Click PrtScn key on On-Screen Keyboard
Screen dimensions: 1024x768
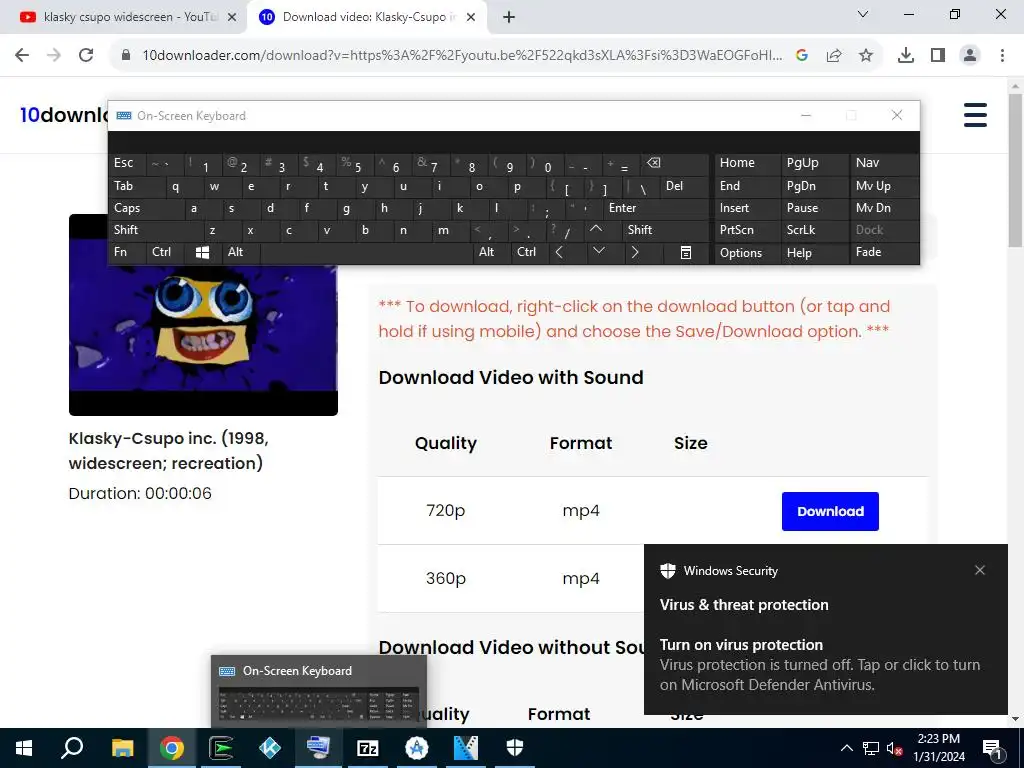[747, 230]
